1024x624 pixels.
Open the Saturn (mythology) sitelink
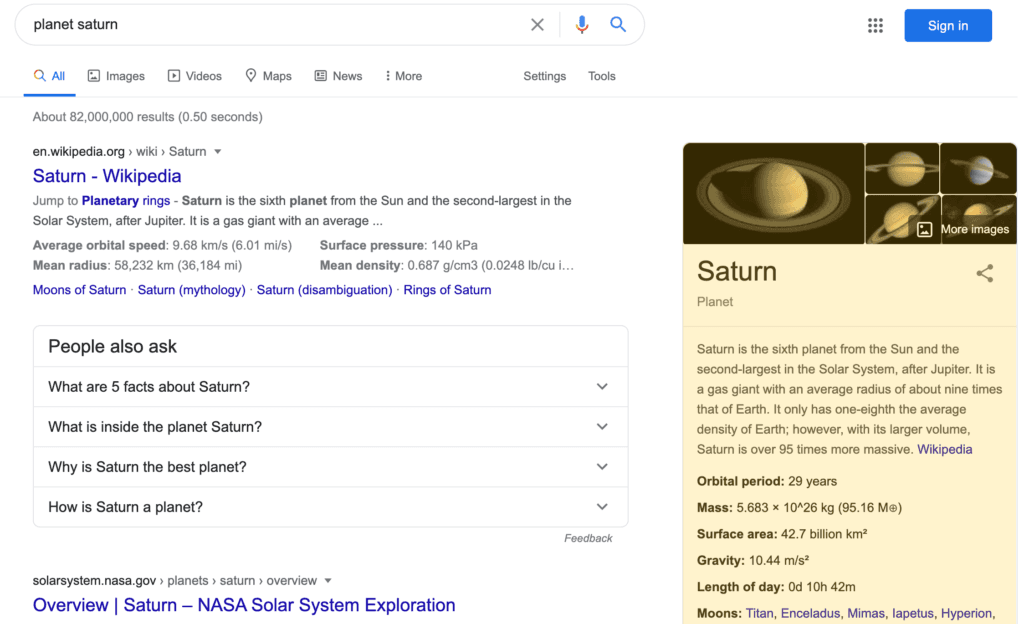[x=191, y=290]
